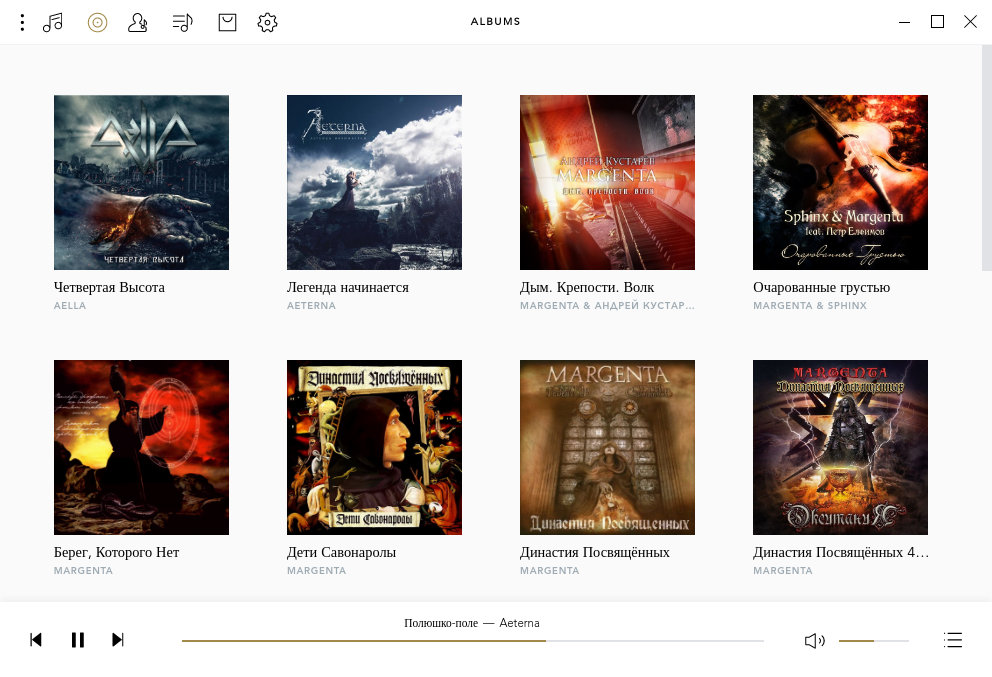Click the Берег, Которого Нет title
Viewport: 992px width, 677px height.
pos(116,552)
